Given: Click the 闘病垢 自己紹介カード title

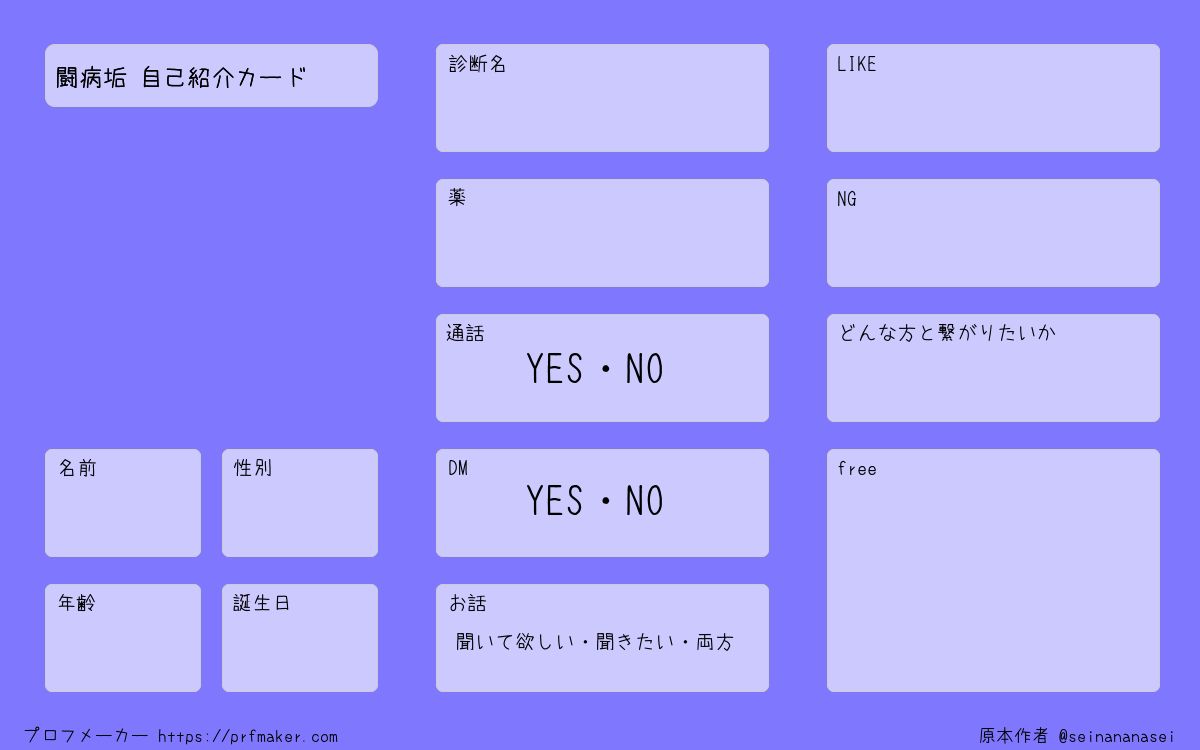Looking at the screenshot, I should [x=181, y=77].
